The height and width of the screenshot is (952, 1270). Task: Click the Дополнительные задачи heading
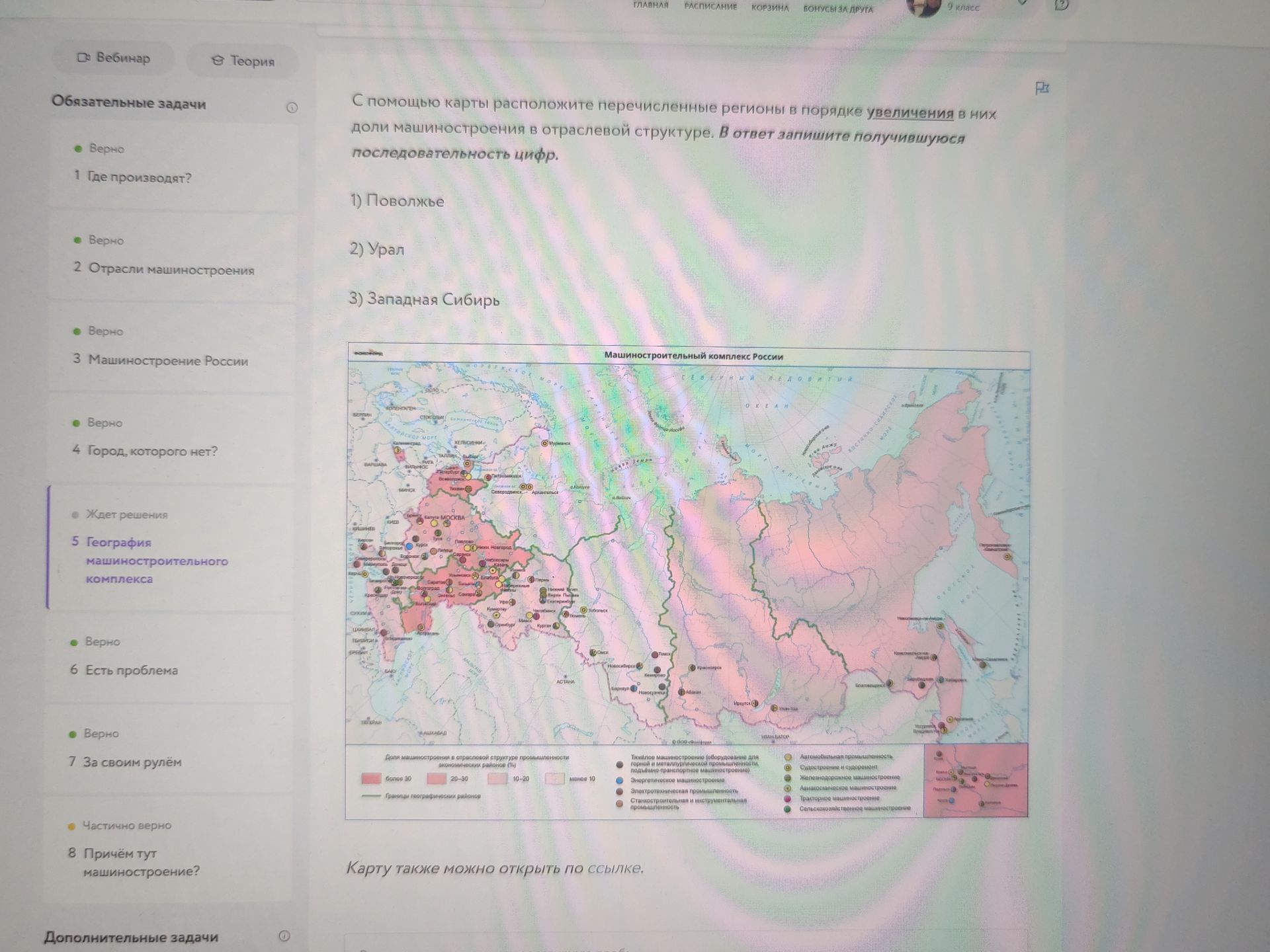pos(131,937)
